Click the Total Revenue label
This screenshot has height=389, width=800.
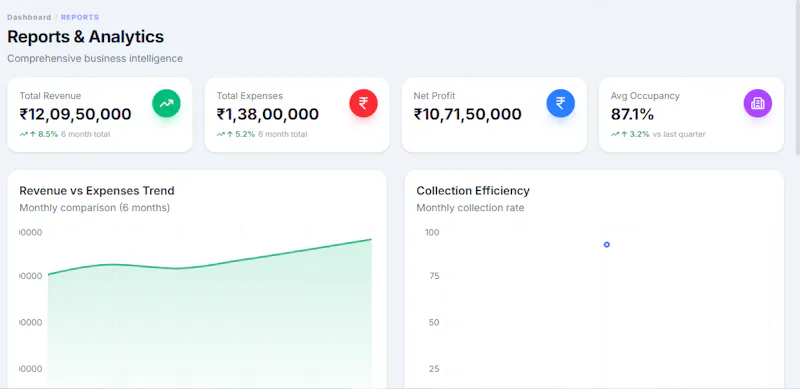50,95
